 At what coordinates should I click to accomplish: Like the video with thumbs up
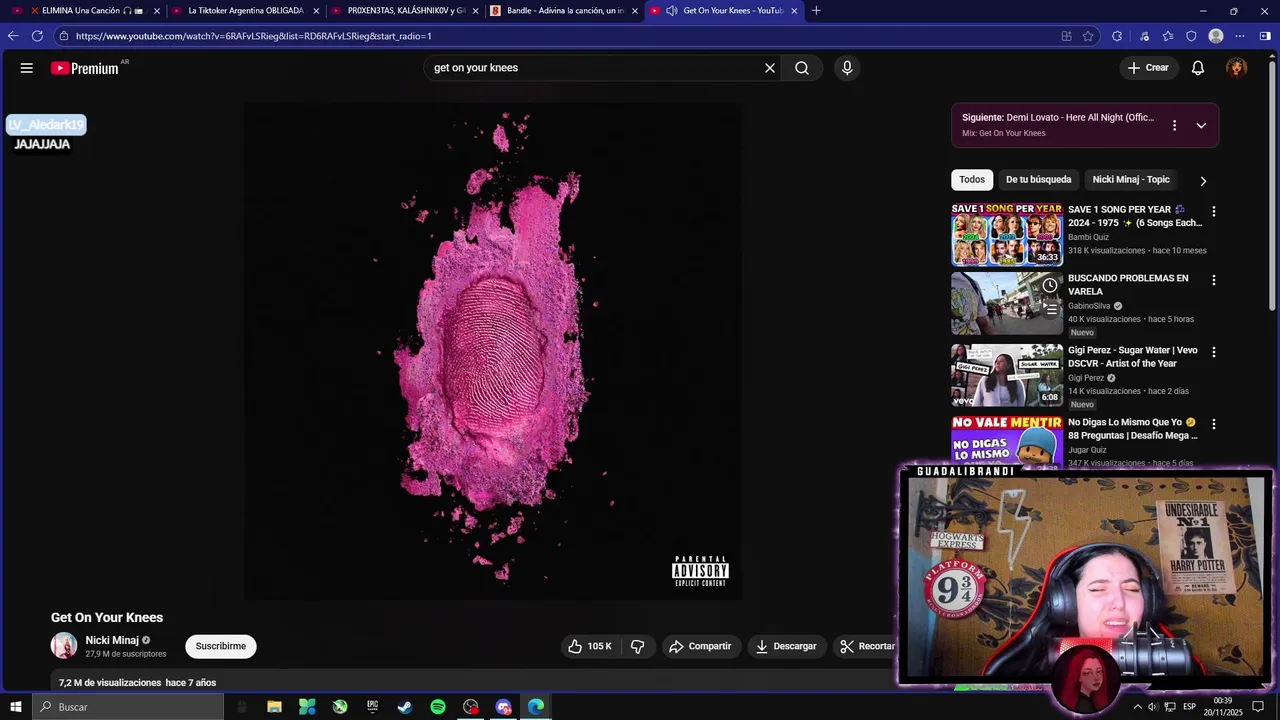590,646
